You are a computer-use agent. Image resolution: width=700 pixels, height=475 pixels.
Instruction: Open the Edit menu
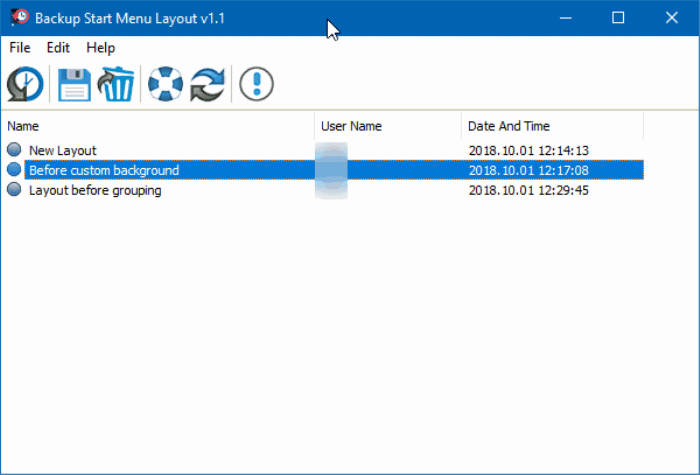(x=58, y=47)
